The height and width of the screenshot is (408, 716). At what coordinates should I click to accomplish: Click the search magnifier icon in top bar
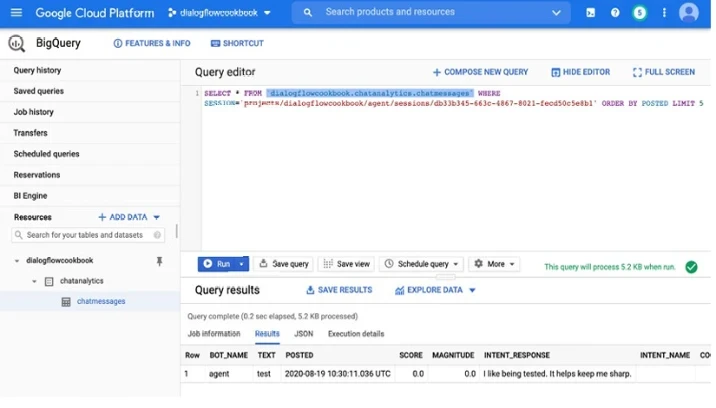[x=308, y=12]
